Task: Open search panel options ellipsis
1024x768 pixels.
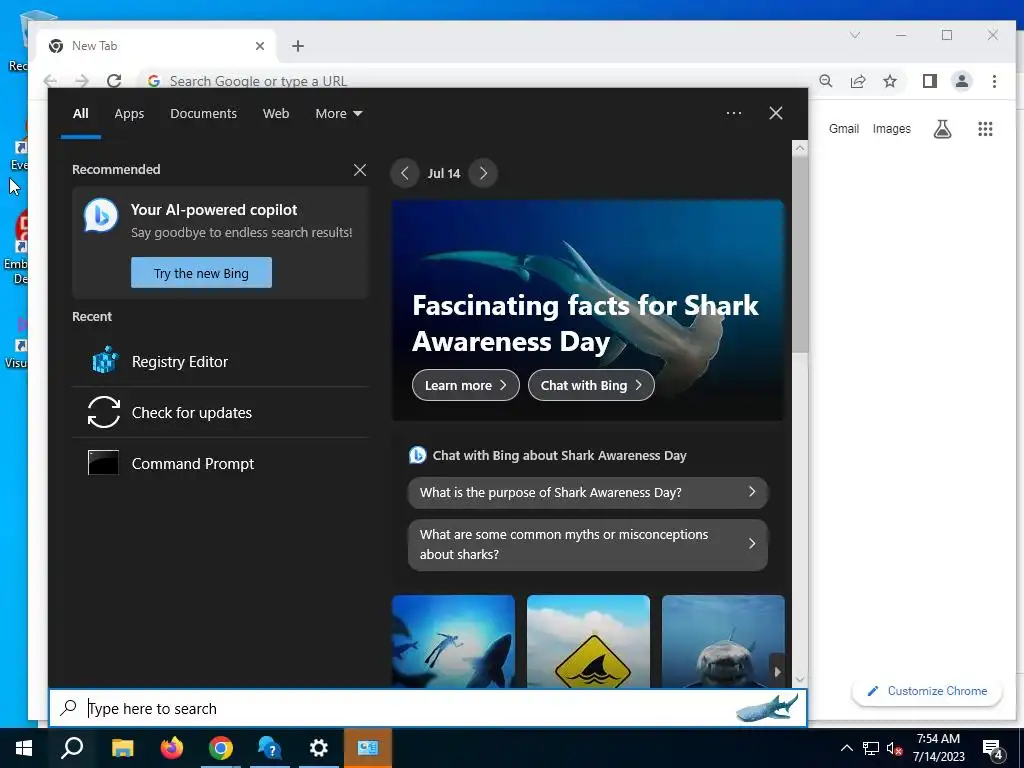Action: [x=734, y=113]
